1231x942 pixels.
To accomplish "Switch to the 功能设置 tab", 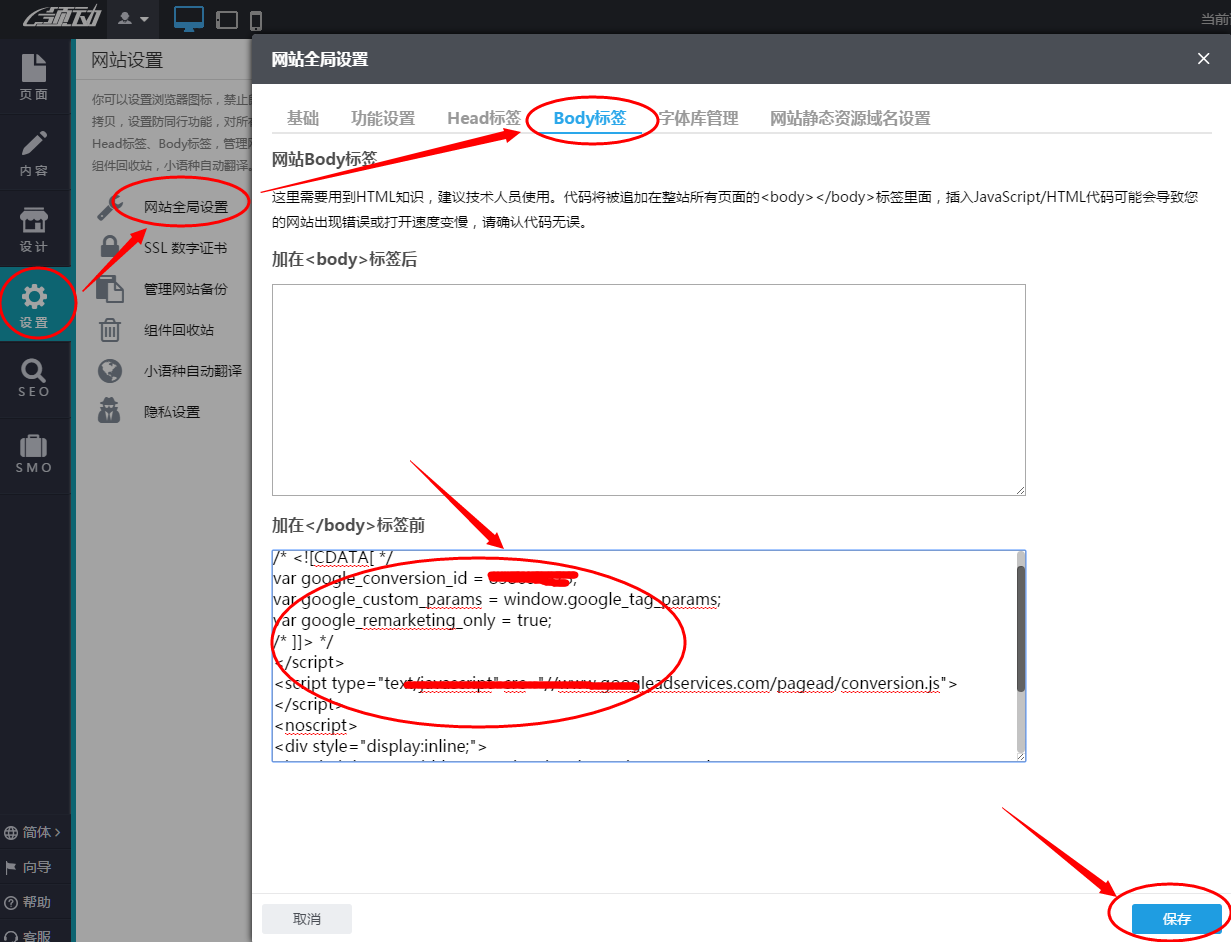I will (x=383, y=117).
